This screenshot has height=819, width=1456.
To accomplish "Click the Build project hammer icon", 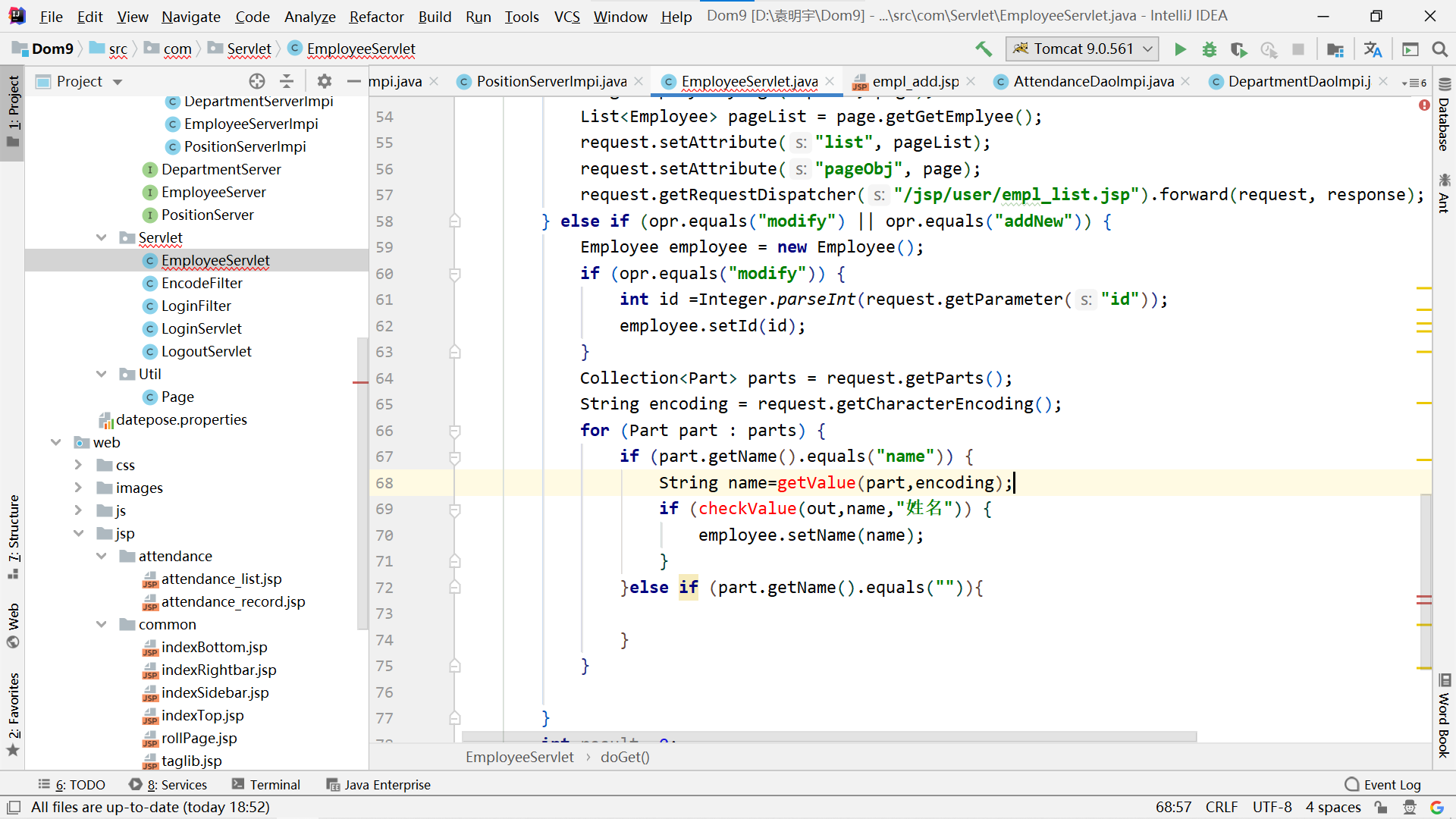I will point(984,49).
